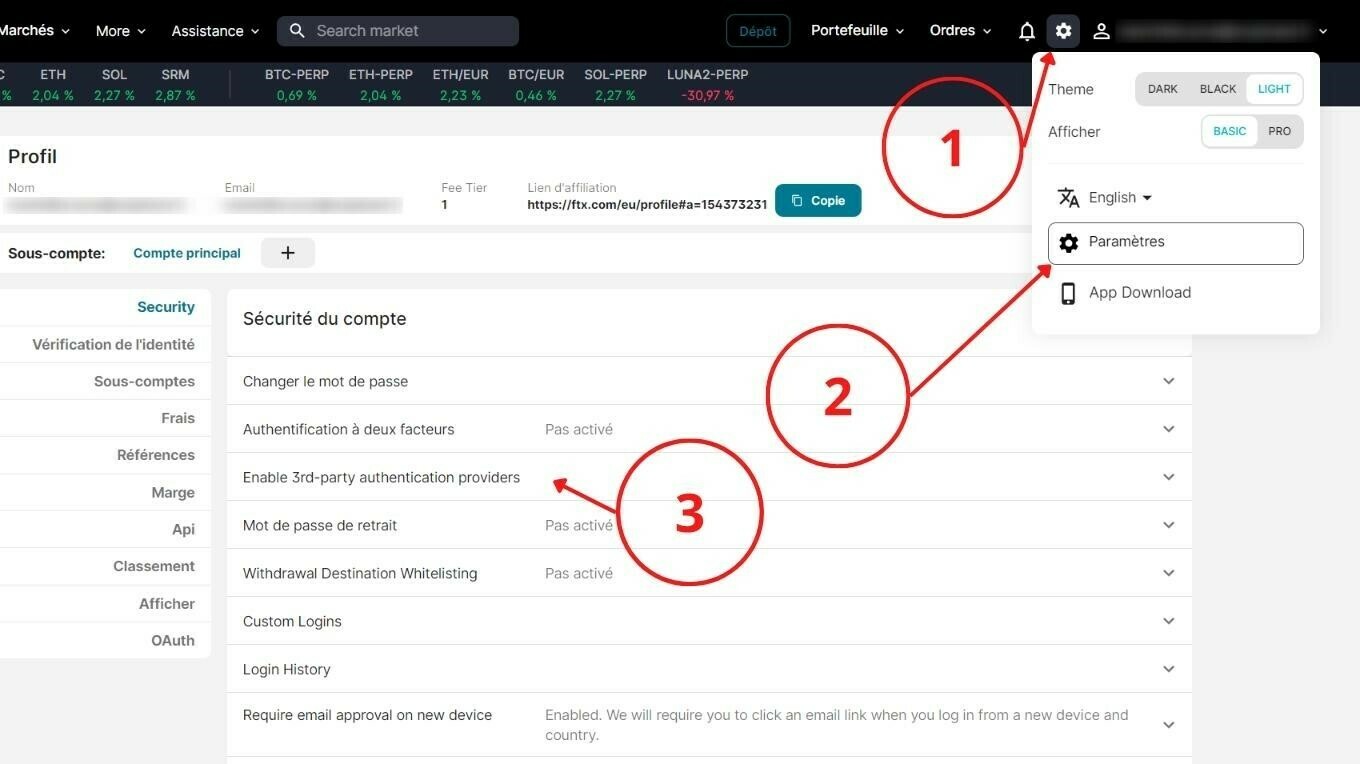
Task: Expand the Login History row
Action: pos(1168,669)
